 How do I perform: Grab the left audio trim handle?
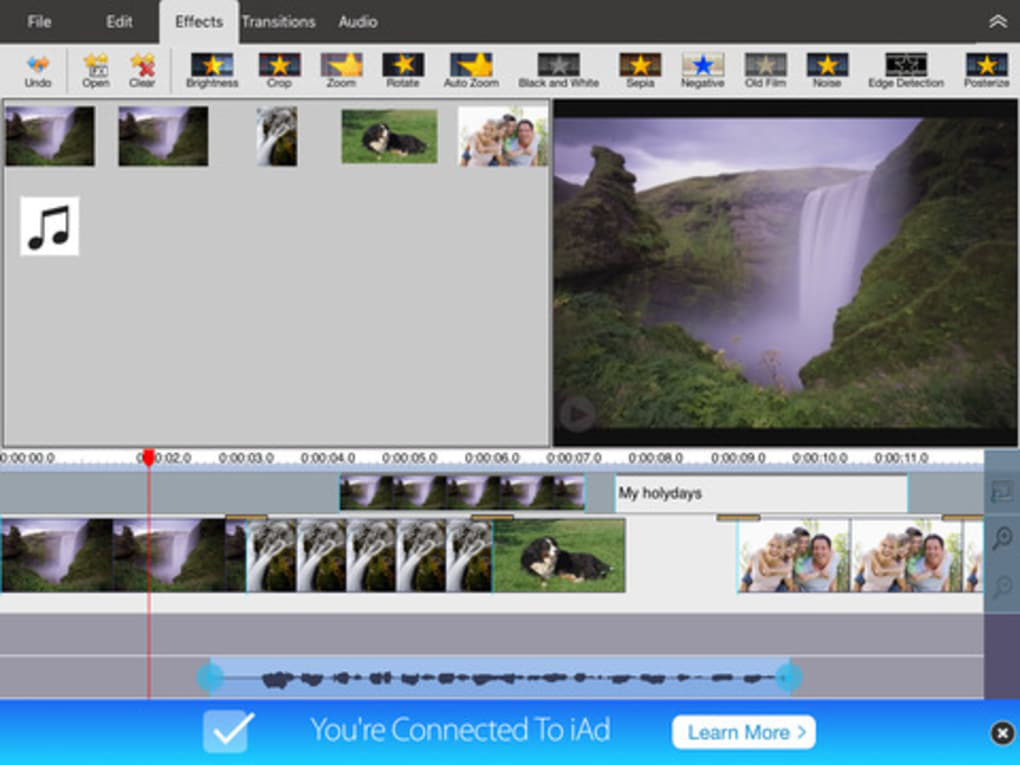coord(210,678)
